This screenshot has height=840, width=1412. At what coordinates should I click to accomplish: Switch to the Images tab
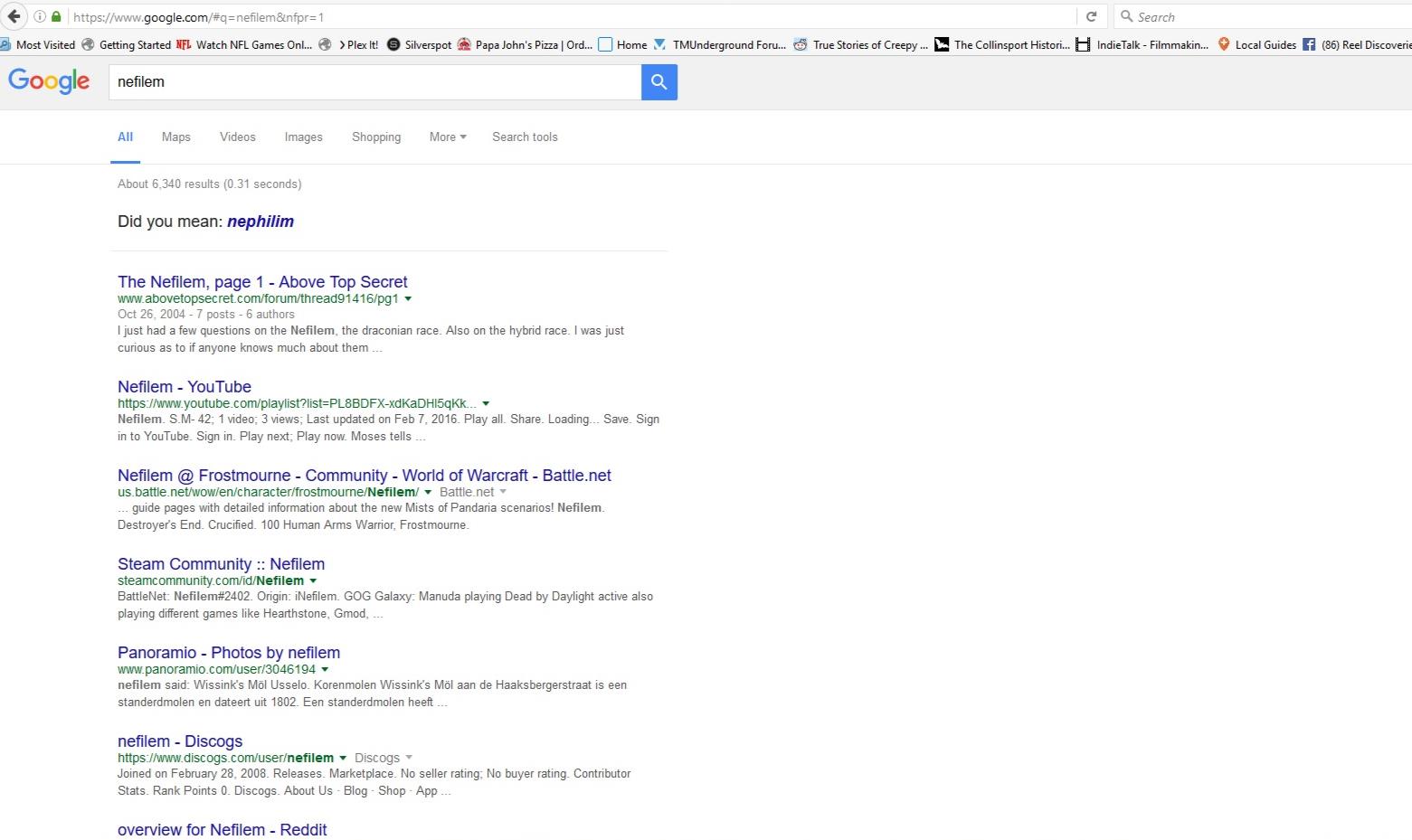(x=303, y=137)
